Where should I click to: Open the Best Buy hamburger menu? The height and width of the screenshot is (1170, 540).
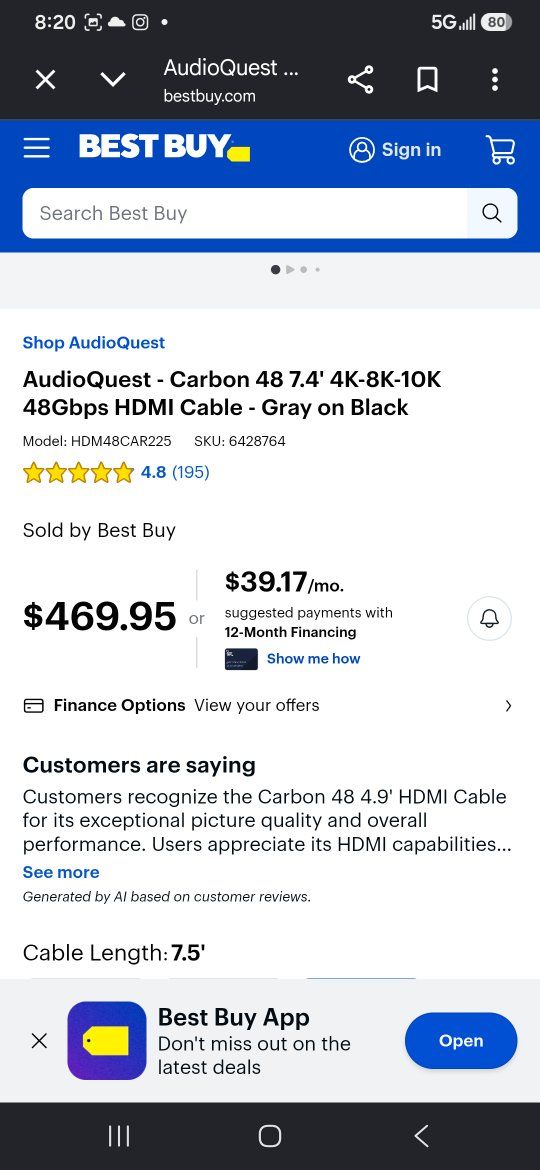37,148
